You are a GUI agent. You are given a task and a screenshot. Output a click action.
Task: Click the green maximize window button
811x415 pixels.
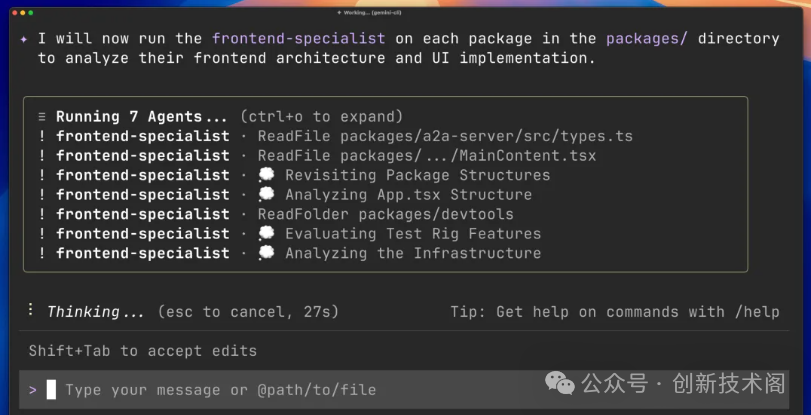(x=31, y=12)
